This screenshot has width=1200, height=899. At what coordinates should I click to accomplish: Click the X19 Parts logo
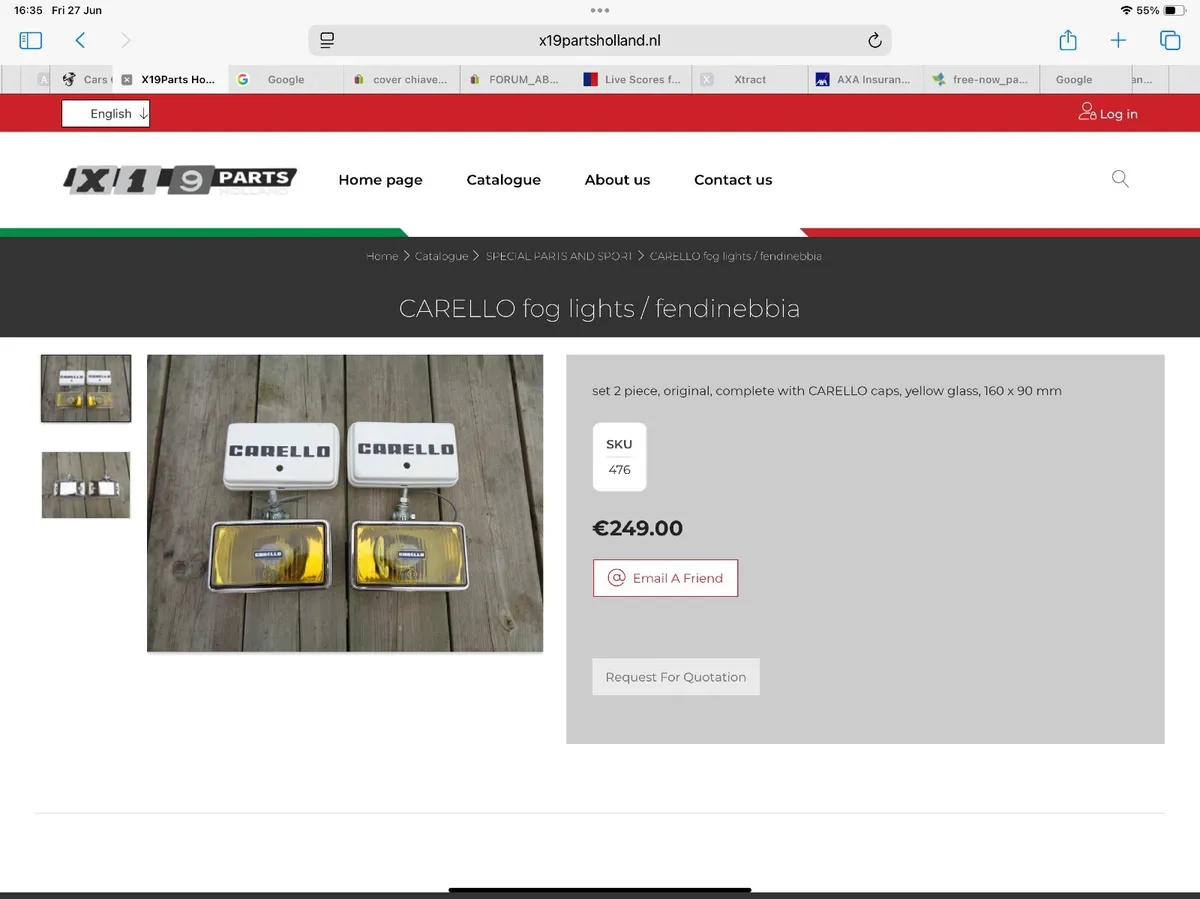pyautogui.click(x=180, y=180)
